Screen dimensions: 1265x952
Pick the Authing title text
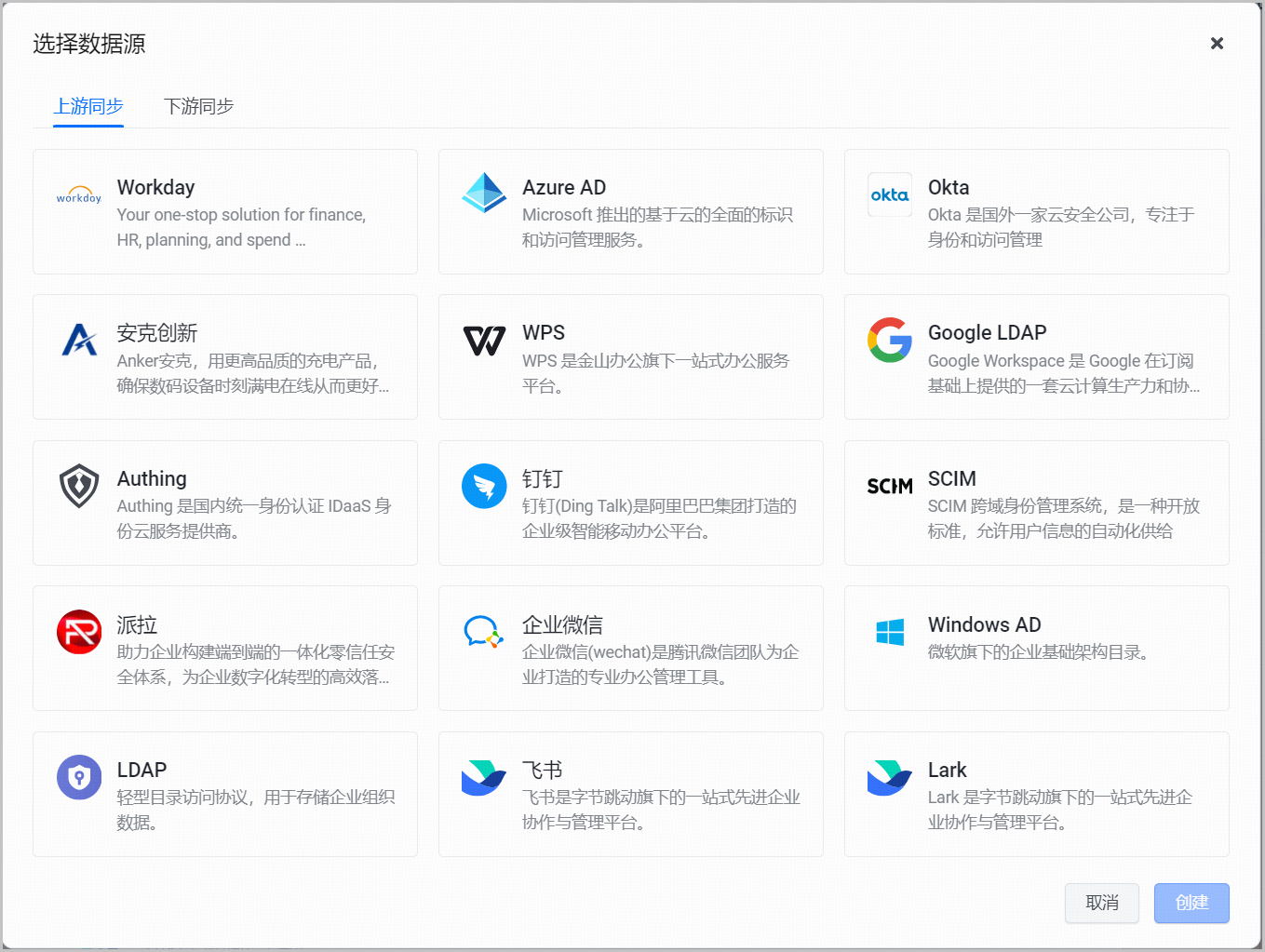click(x=152, y=478)
